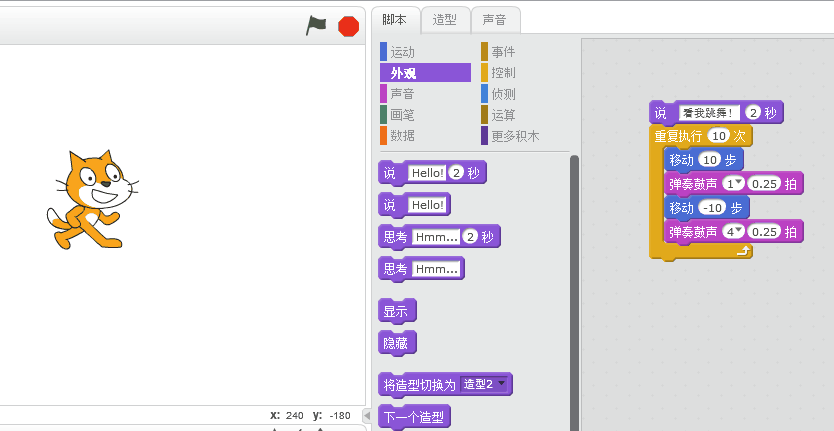
Task: Click the beats field of drum 1 block
Action: coord(763,184)
